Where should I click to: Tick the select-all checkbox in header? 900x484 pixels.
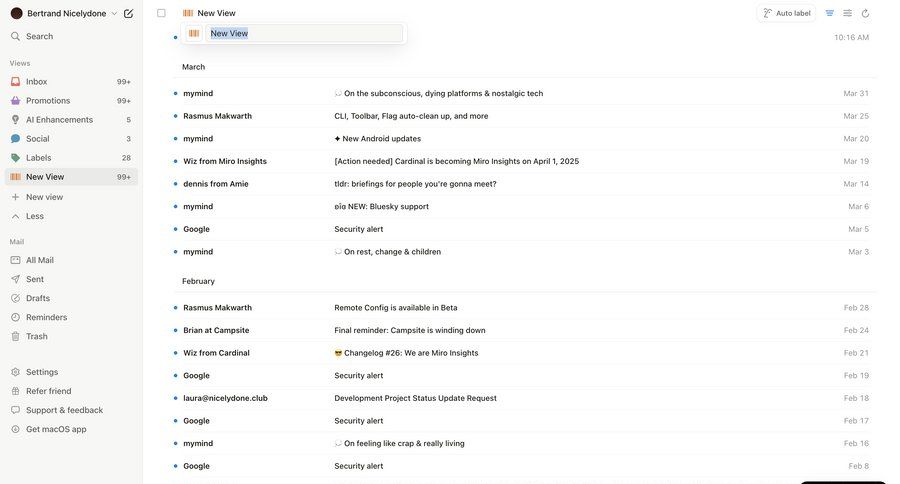[161, 13]
